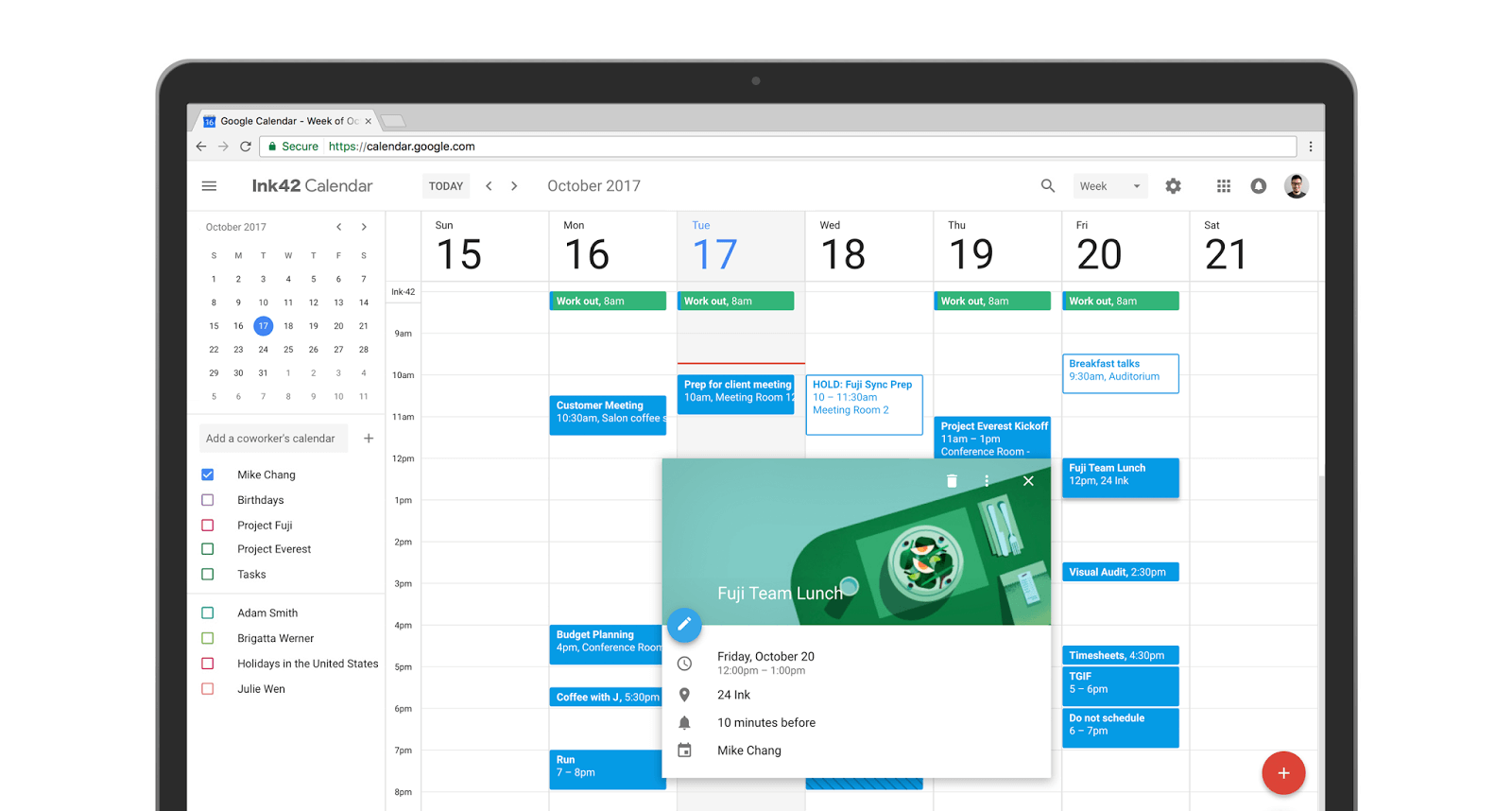This screenshot has width=1512, height=811.
Task: Open event options three-dot menu
Action: [987, 481]
